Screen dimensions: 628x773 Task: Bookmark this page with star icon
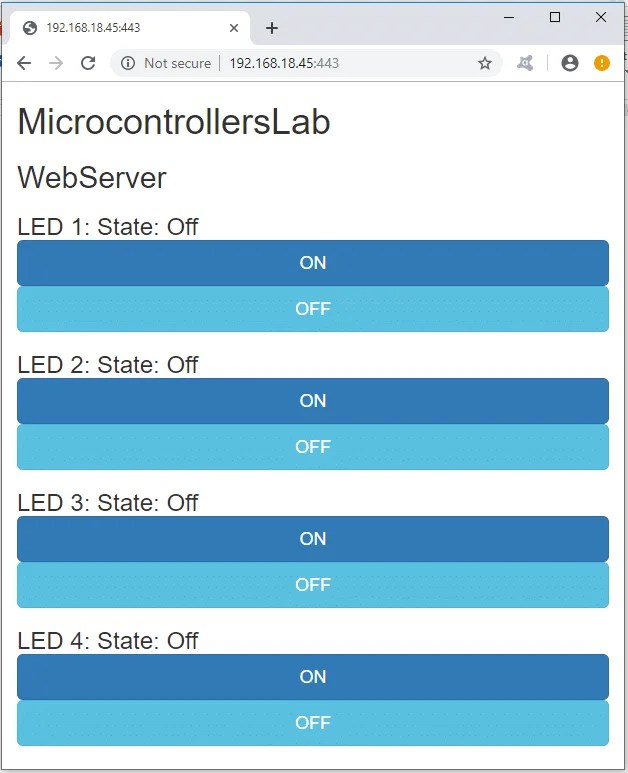(485, 63)
